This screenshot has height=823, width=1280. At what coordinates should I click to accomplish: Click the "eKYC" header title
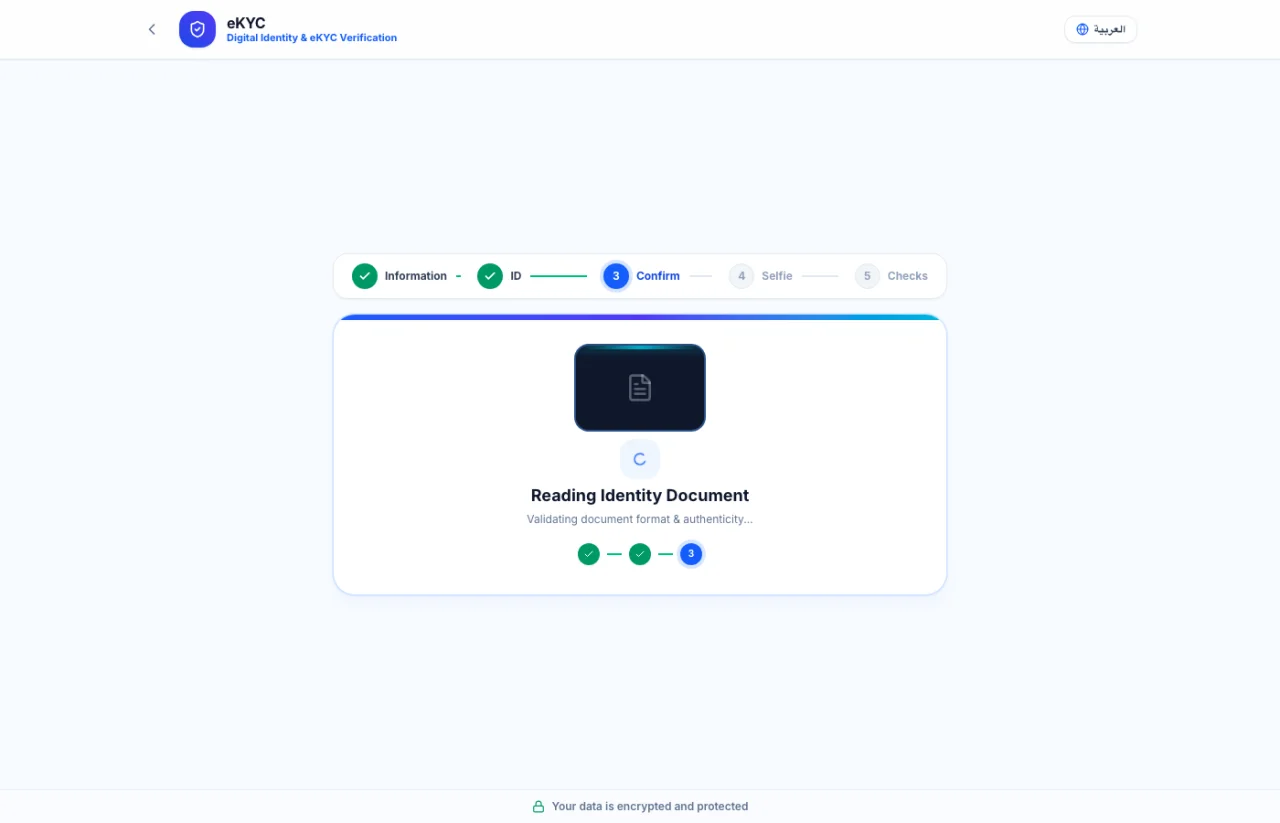(x=246, y=23)
